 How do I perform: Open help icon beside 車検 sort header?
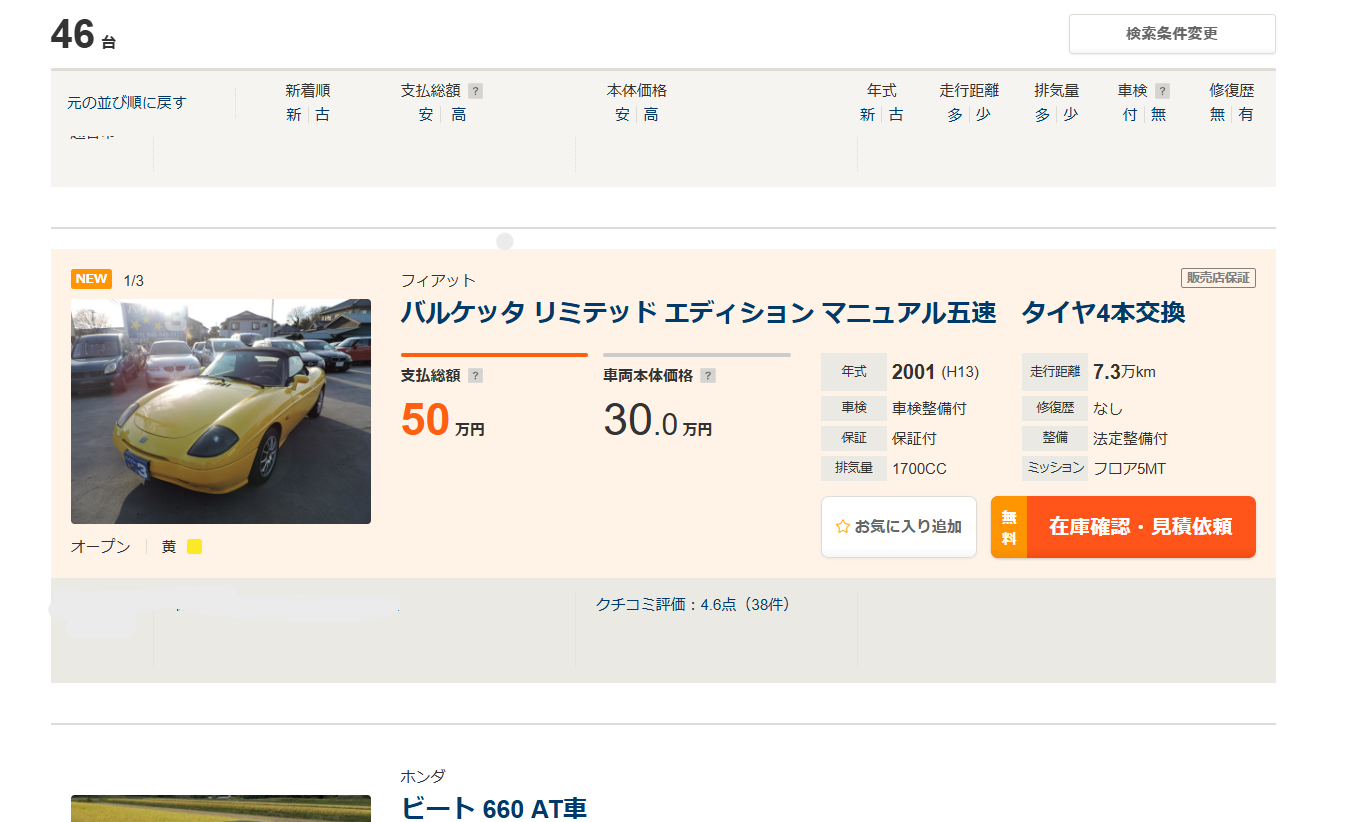pos(1162,91)
